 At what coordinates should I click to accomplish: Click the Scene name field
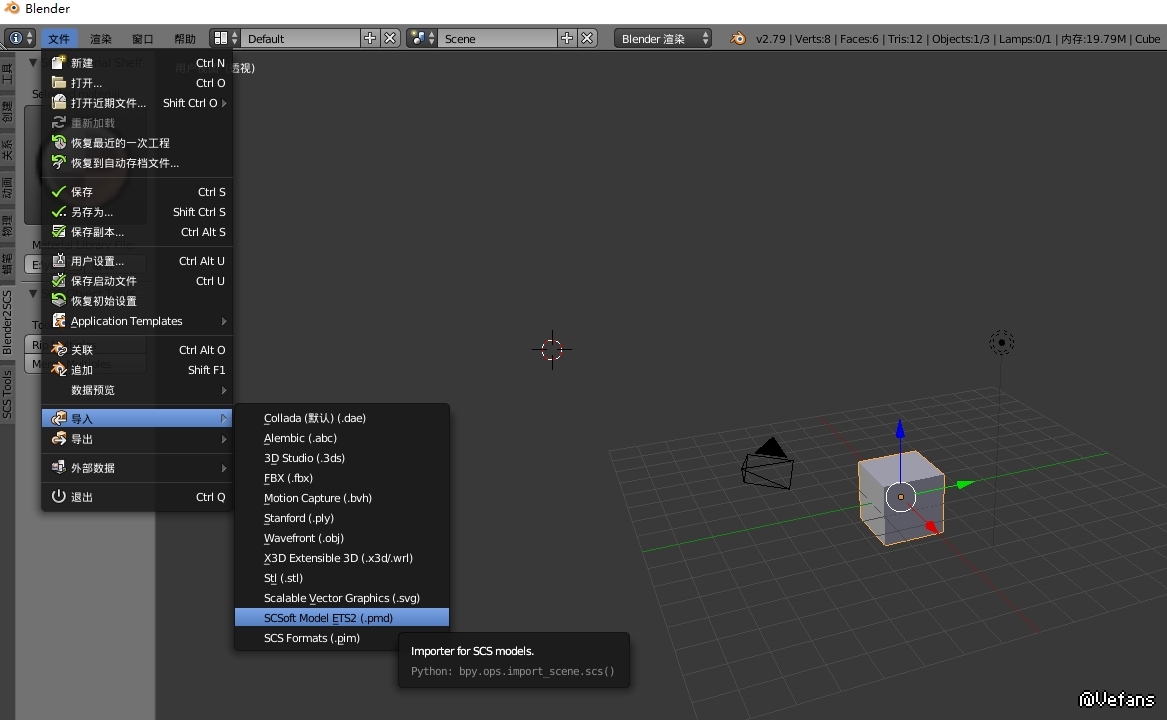click(497, 39)
